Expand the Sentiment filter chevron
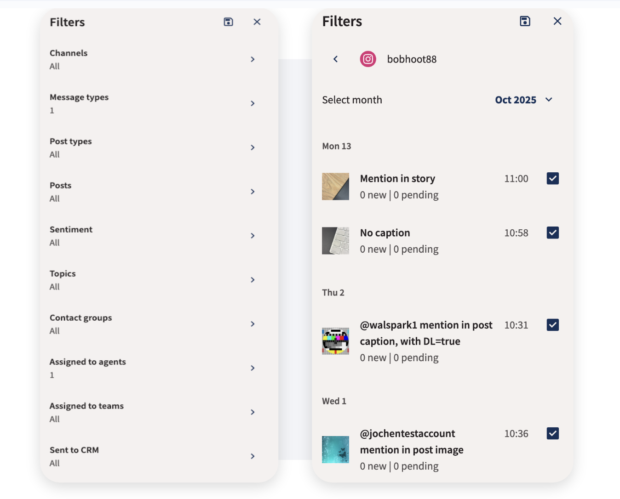620x499 pixels. 253,236
